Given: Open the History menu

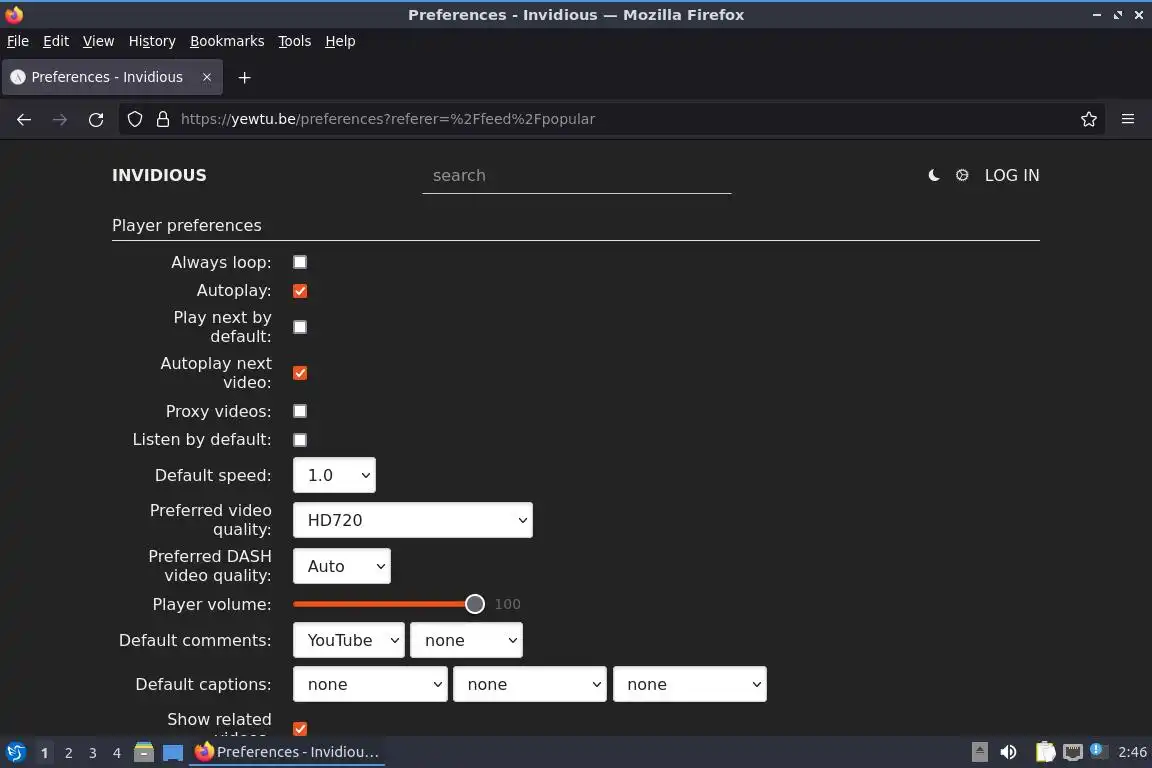Looking at the screenshot, I should coord(152,41).
